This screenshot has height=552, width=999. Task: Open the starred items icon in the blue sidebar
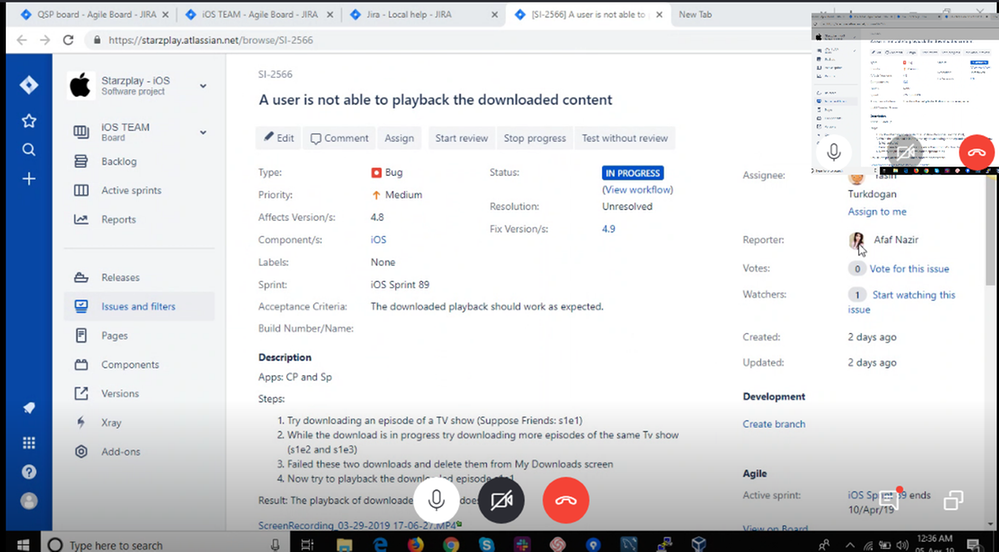pos(29,120)
